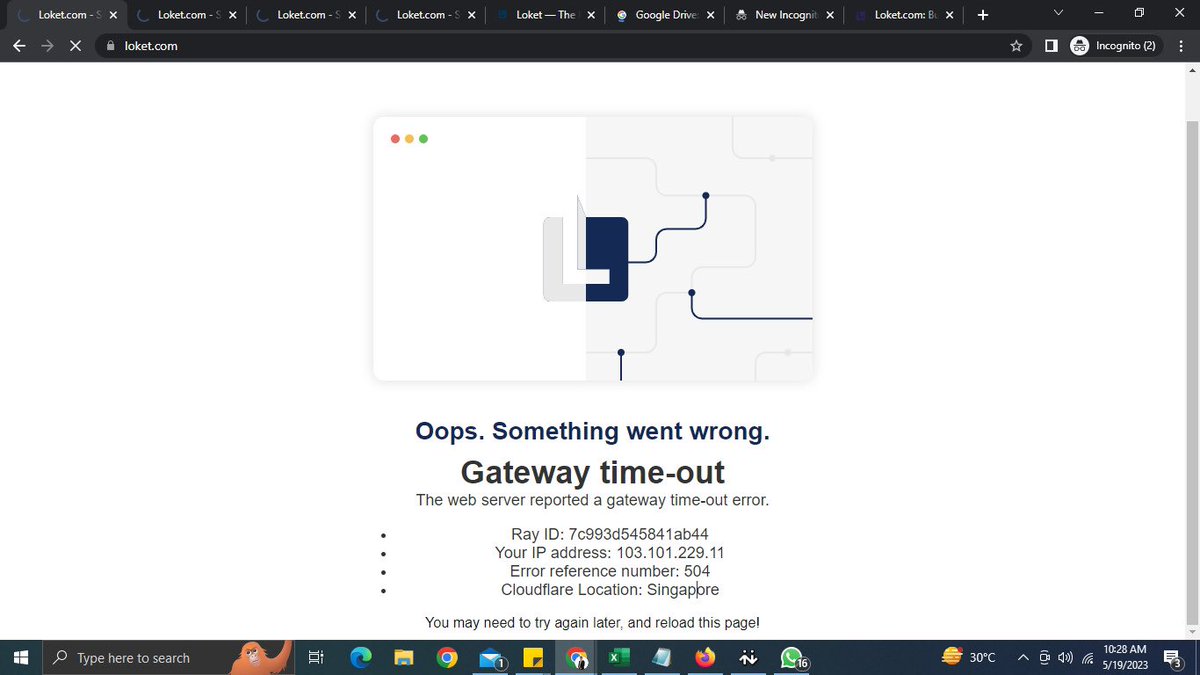
Task: Close the 'Loket — The' tab
Action: tap(591, 15)
